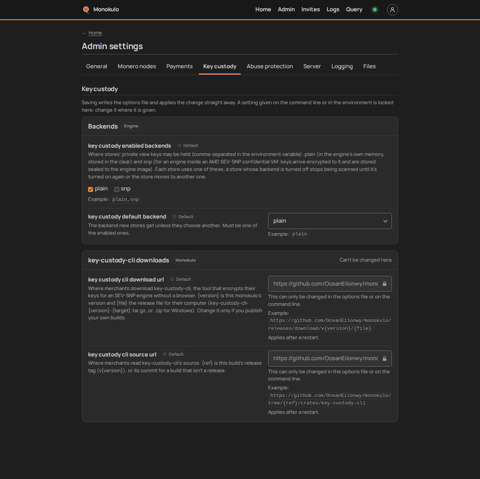
Task: Open the Logging tab
Action: click(342, 66)
